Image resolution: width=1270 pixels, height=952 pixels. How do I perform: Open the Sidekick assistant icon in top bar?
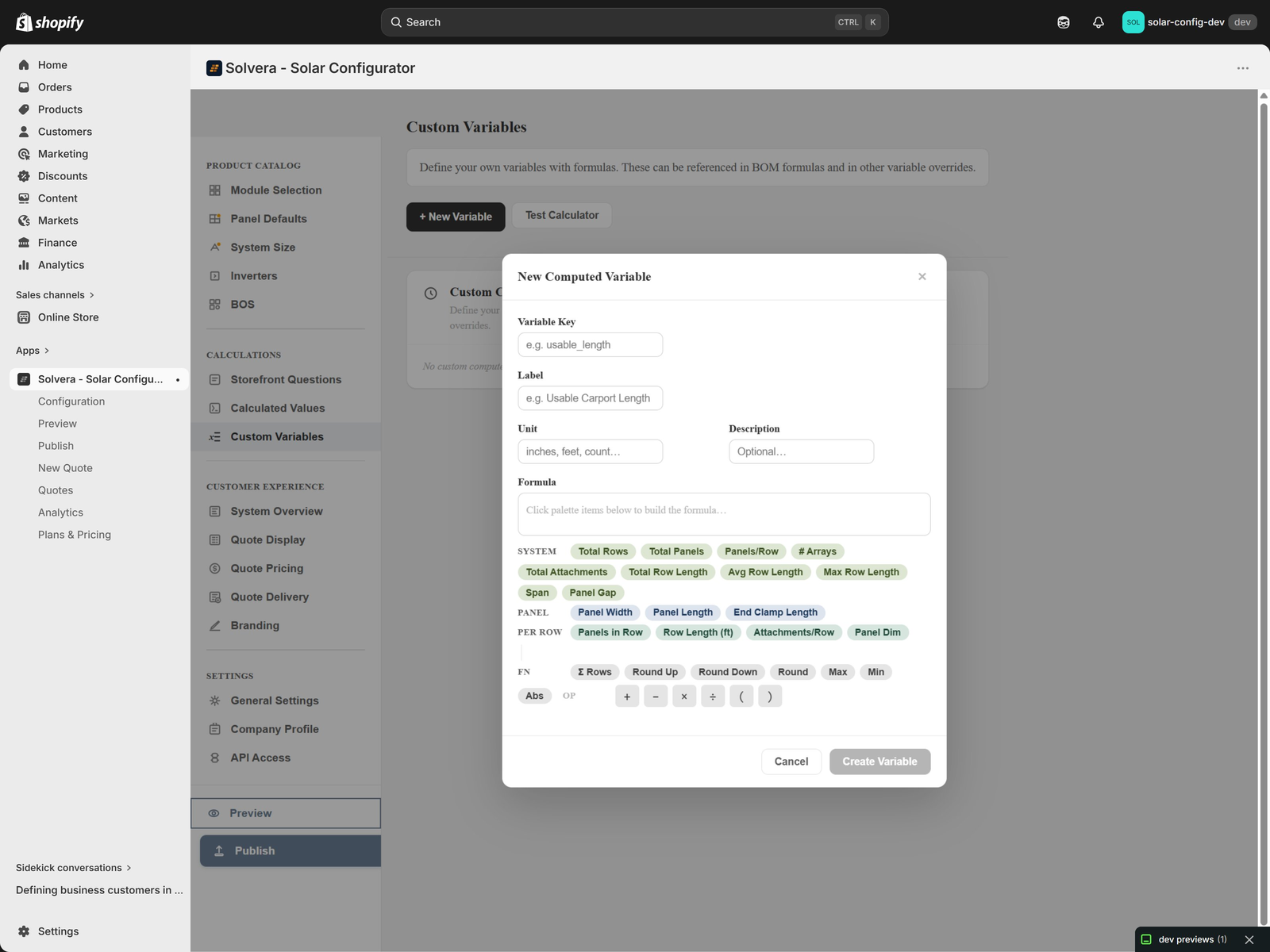pos(1064,22)
